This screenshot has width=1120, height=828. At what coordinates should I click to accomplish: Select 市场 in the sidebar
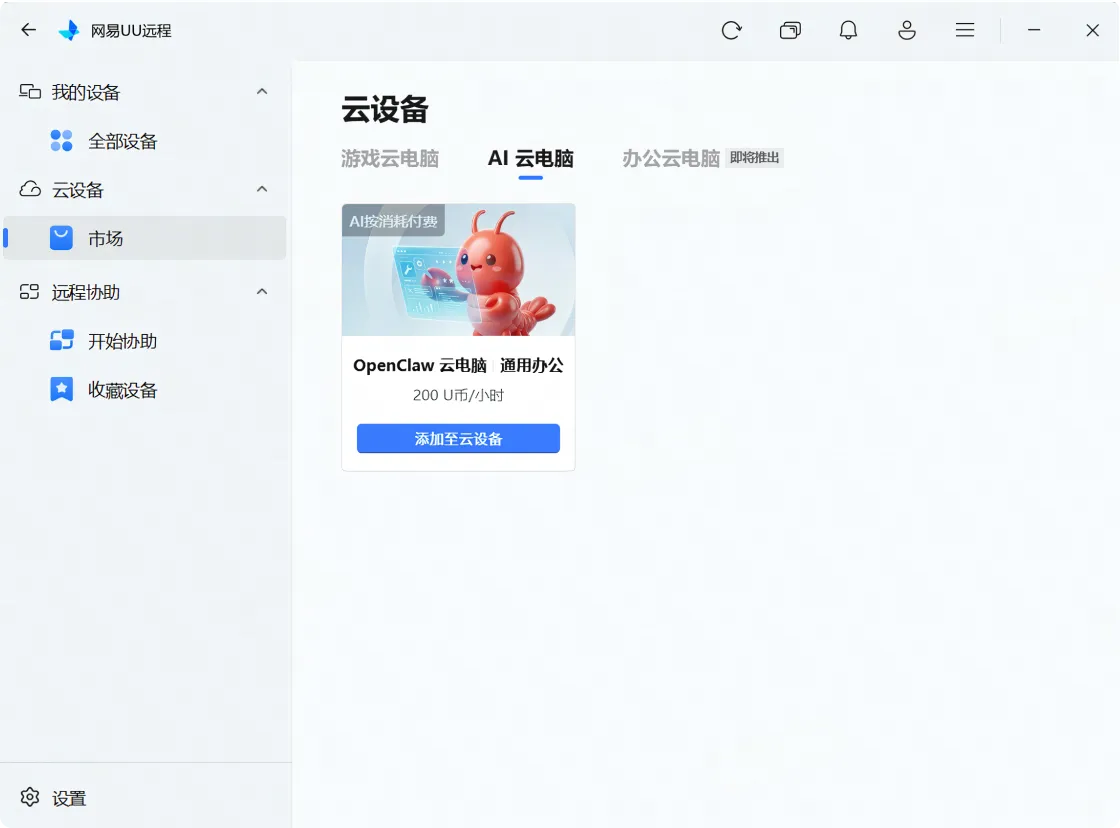pyautogui.click(x=105, y=239)
